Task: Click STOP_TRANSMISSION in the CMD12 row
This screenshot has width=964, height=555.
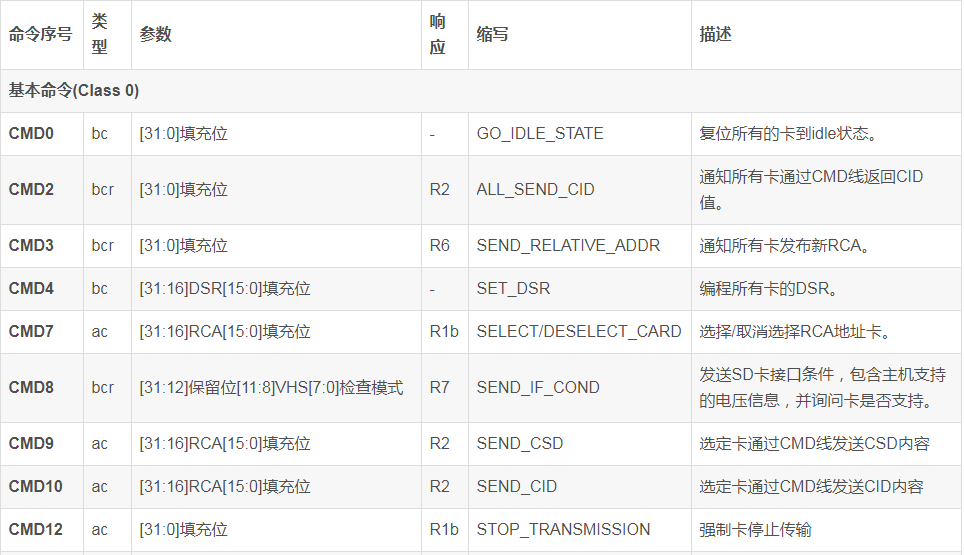Action: click(x=563, y=529)
